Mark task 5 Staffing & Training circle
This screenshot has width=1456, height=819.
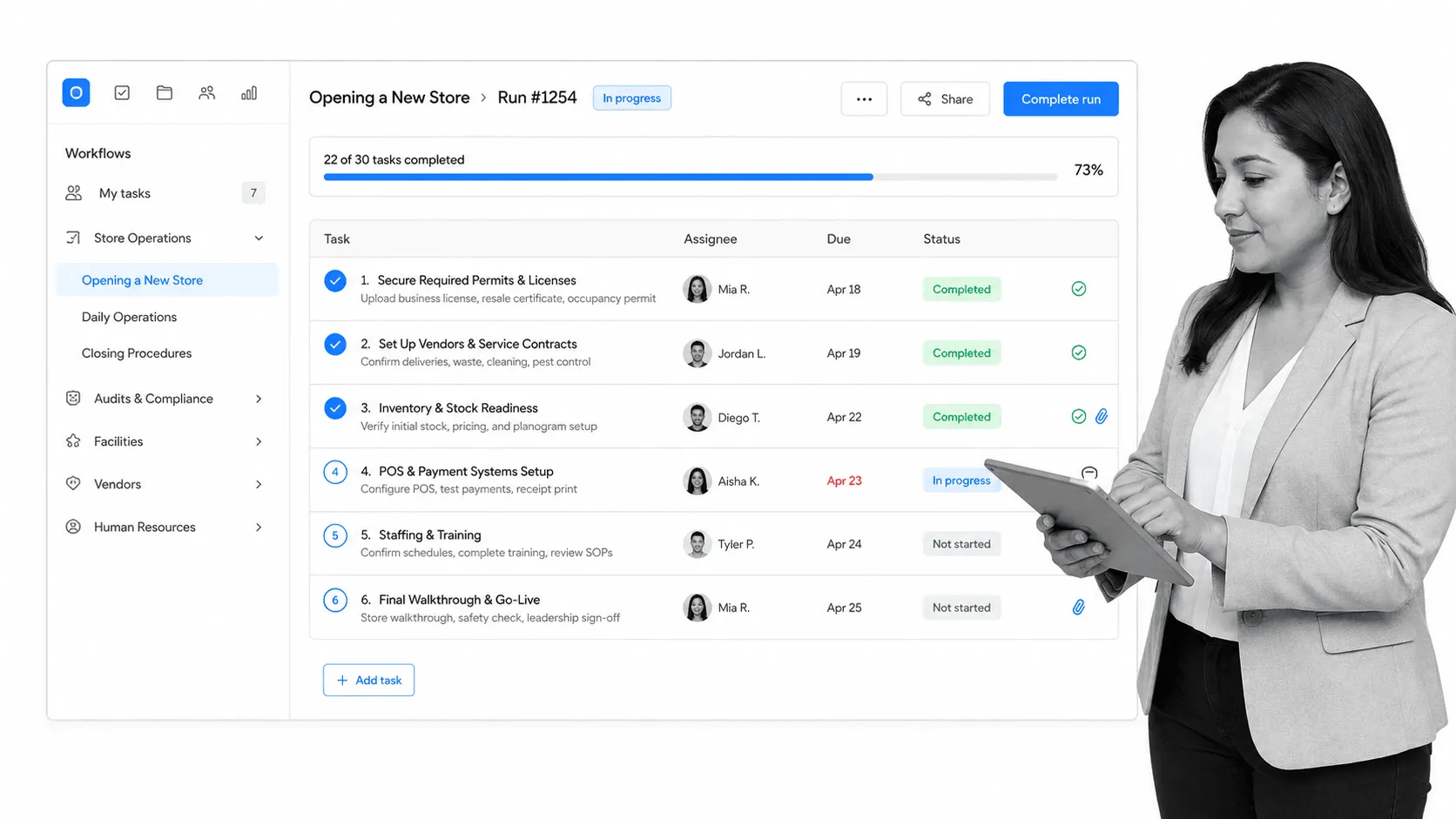pos(335,535)
